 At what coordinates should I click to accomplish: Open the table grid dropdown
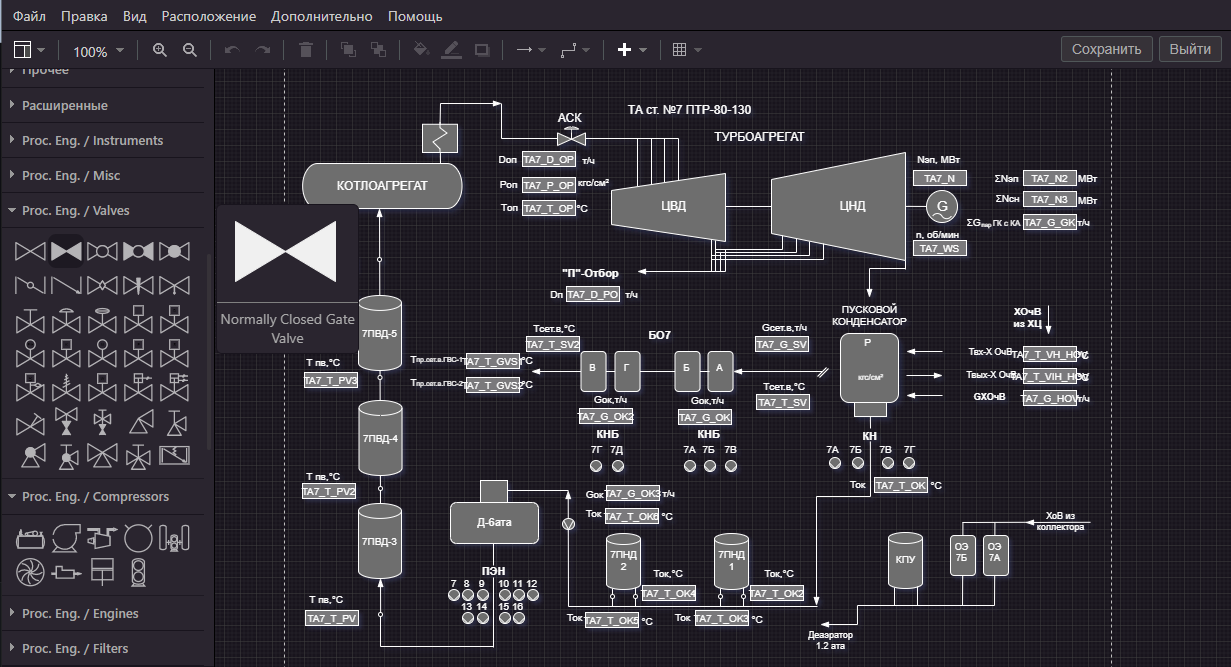(x=687, y=50)
